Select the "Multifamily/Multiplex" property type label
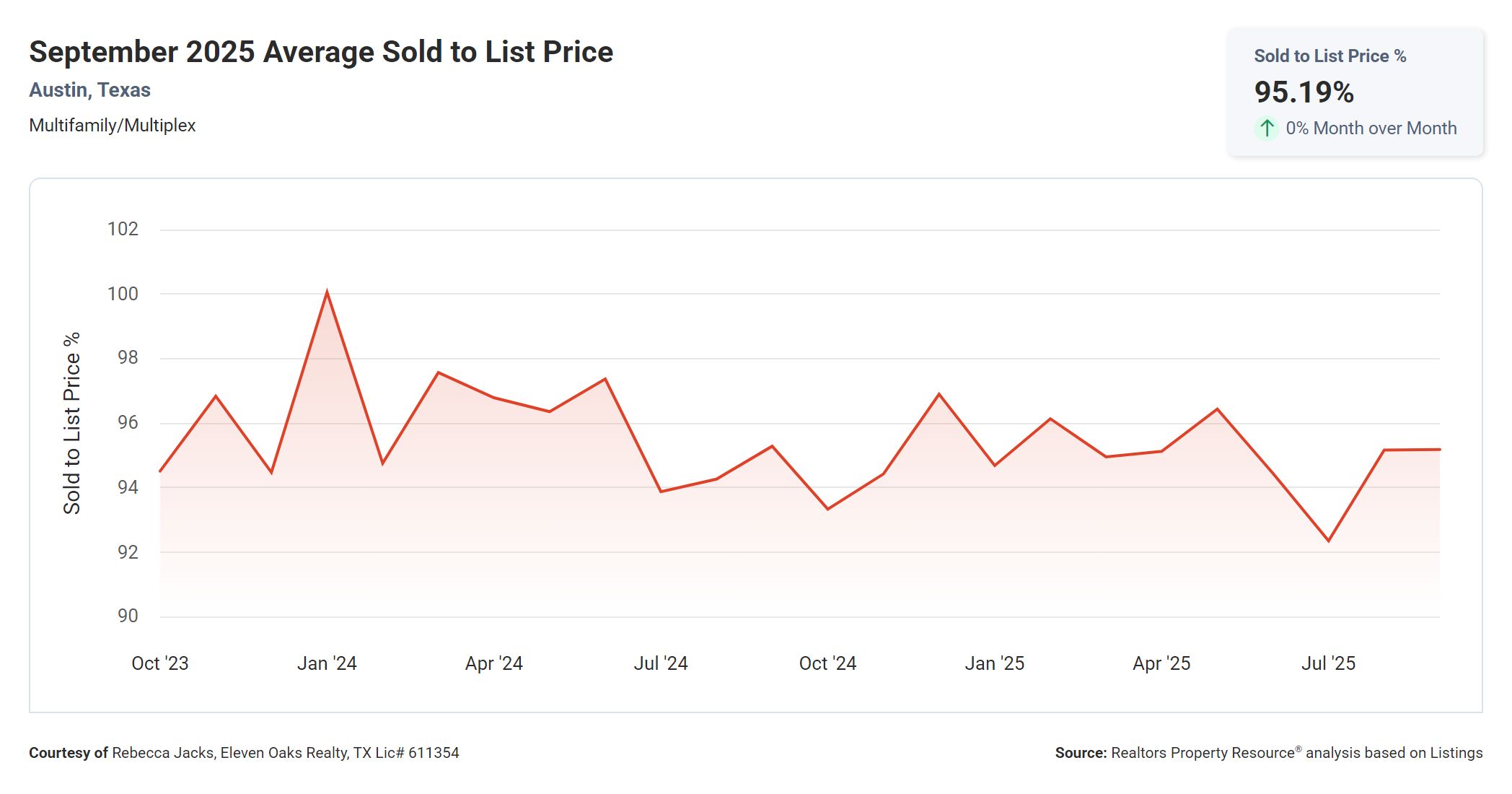The height and width of the screenshot is (794, 1512). pyautogui.click(x=113, y=126)
